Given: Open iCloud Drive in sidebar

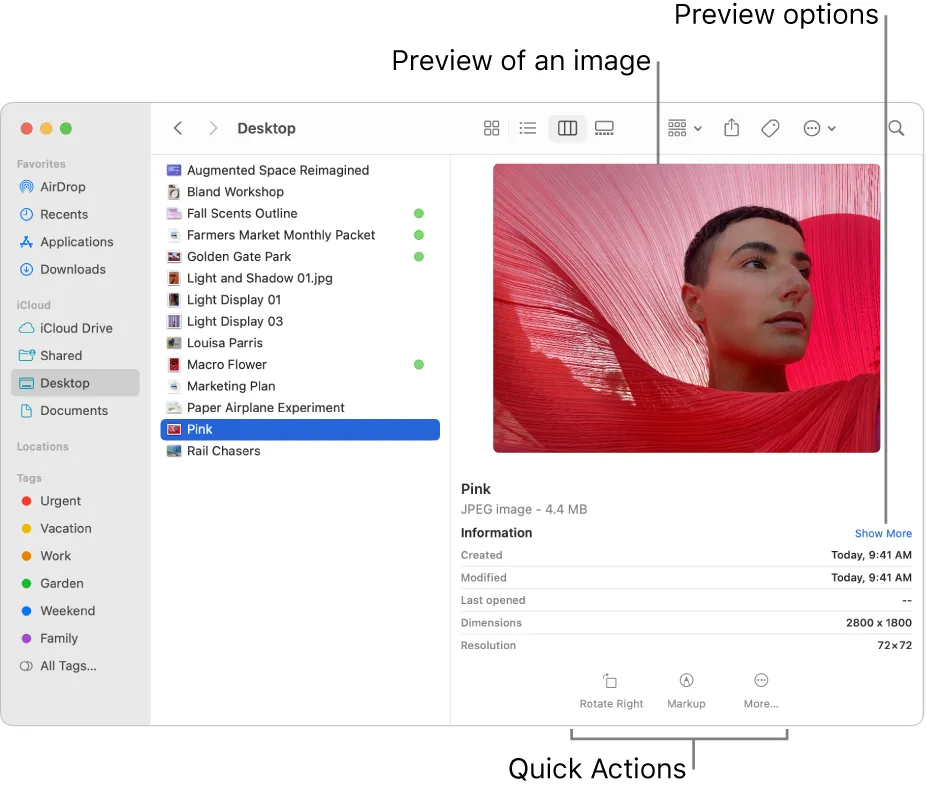Looking at the screenshot, I should (76, 328).
